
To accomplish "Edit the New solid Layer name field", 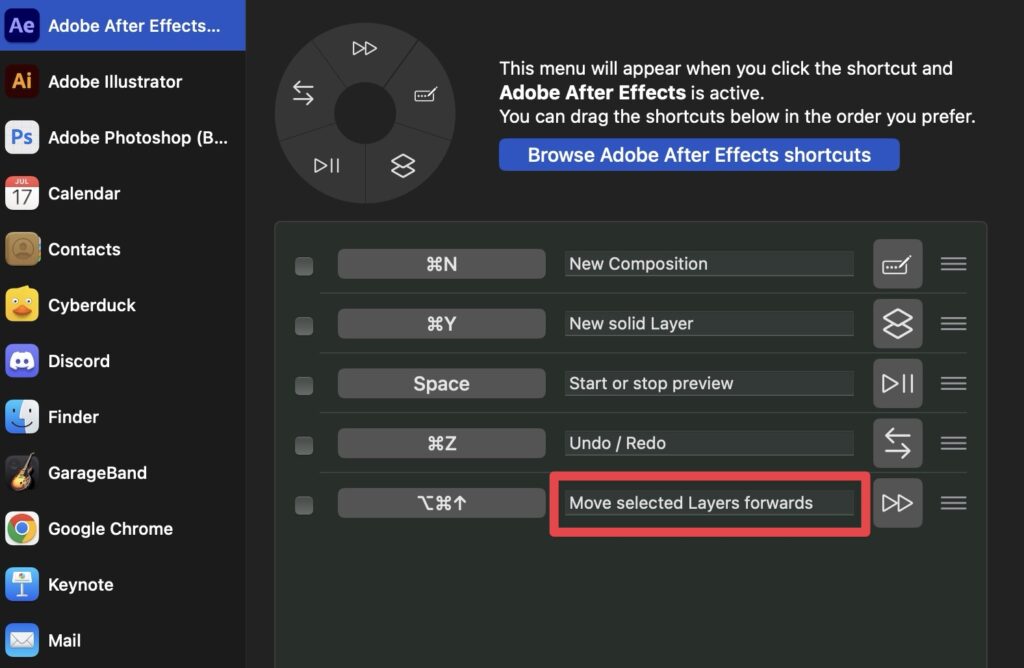I will [709, 323].
